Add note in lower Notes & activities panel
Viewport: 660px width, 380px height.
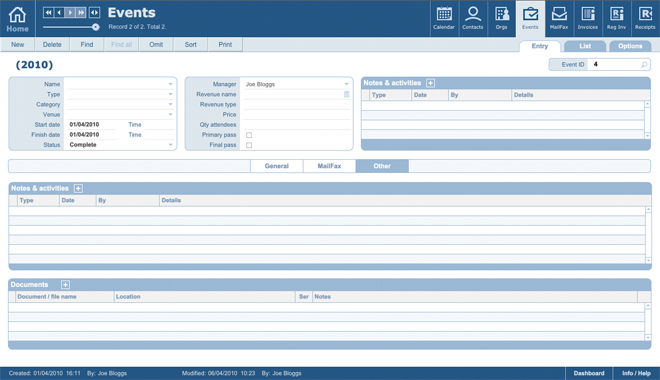point(78,188)
